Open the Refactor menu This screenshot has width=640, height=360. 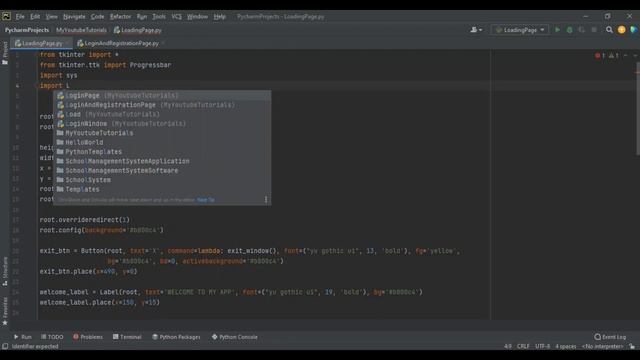pyautogui.click(x=120, y=16)
